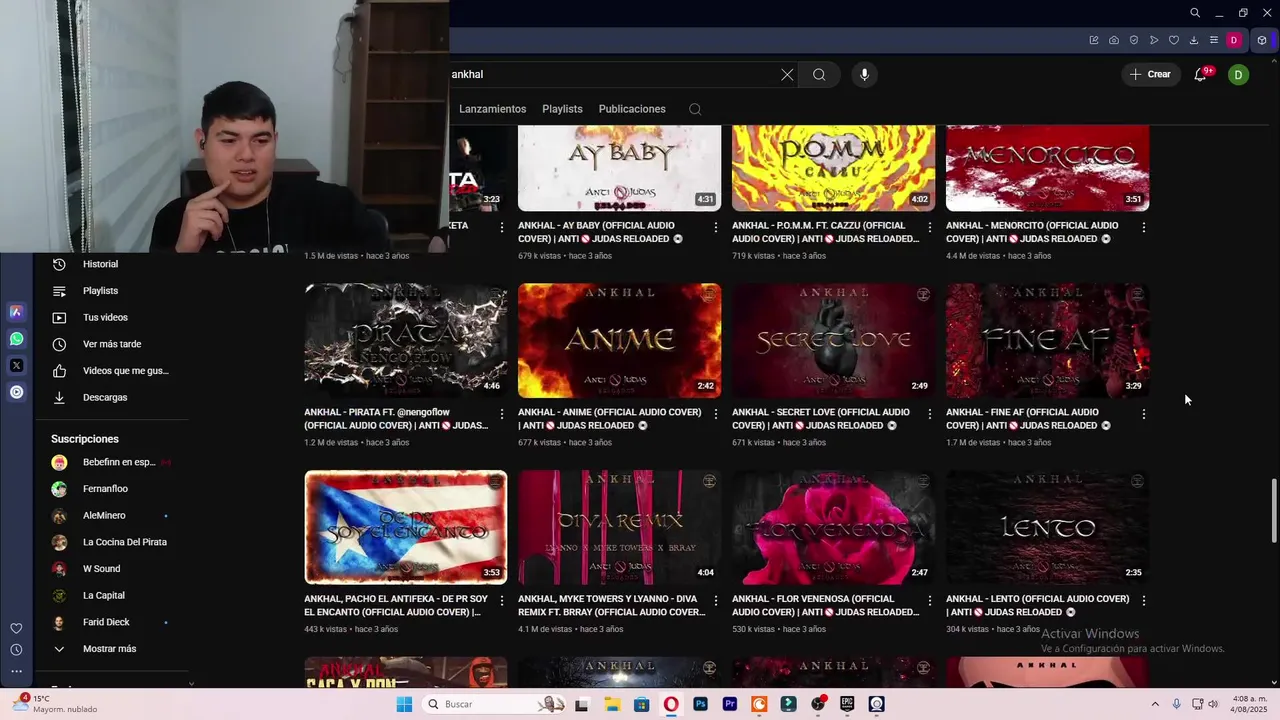The image size is (1280, 720).
Task: Open the player icon in Opera sidebar
Action: pyautogui.click(x=16, y=392)
